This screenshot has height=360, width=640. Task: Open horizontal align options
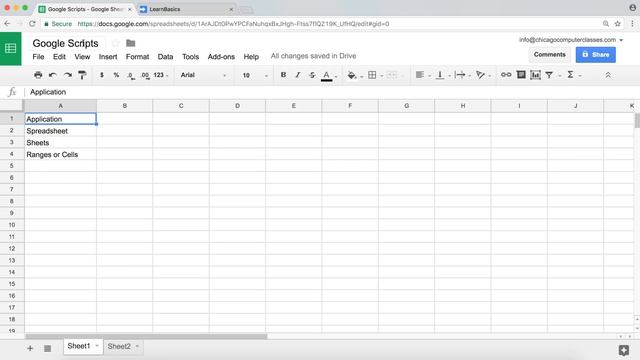[x=420, y=75]
